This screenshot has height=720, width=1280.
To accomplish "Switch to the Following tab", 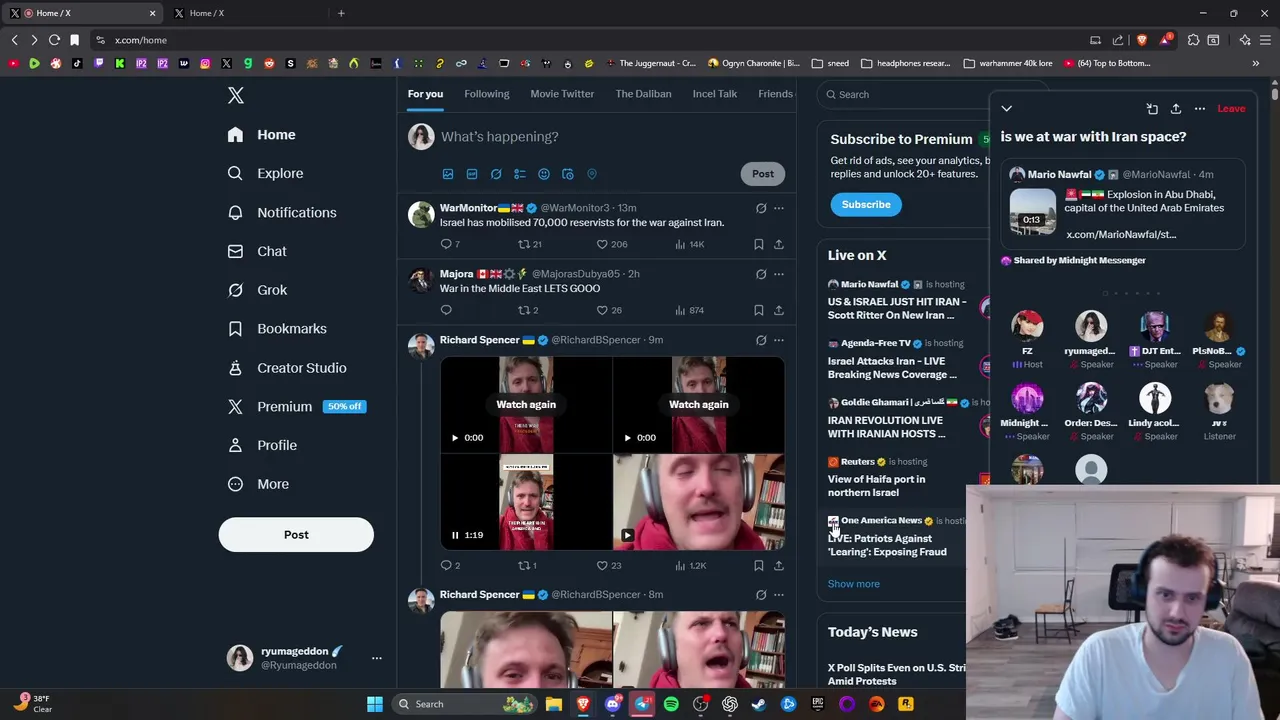I will tap(487, 94).
